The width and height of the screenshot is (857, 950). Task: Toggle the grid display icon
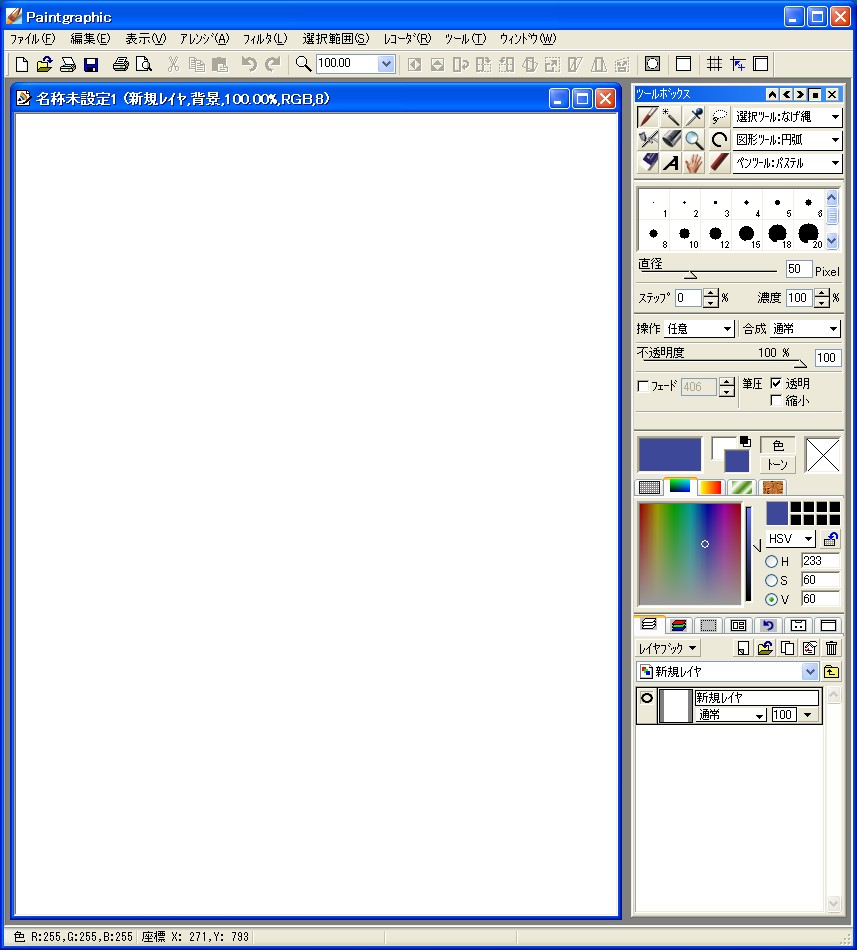click(x=715, y=64)
